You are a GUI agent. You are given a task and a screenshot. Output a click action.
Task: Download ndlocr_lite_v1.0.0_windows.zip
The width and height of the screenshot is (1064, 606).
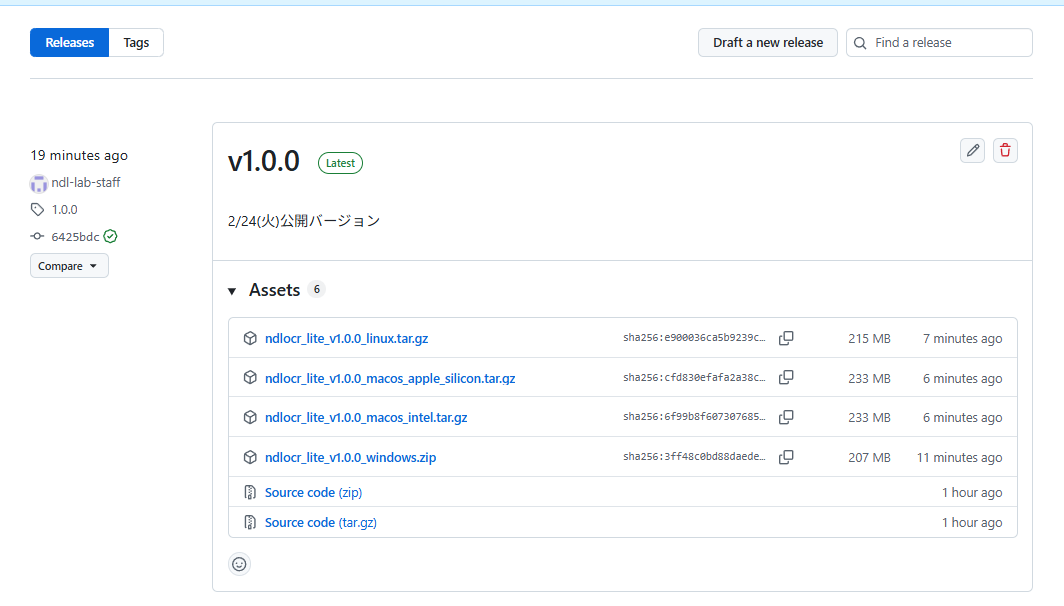(x=350, y=457)
